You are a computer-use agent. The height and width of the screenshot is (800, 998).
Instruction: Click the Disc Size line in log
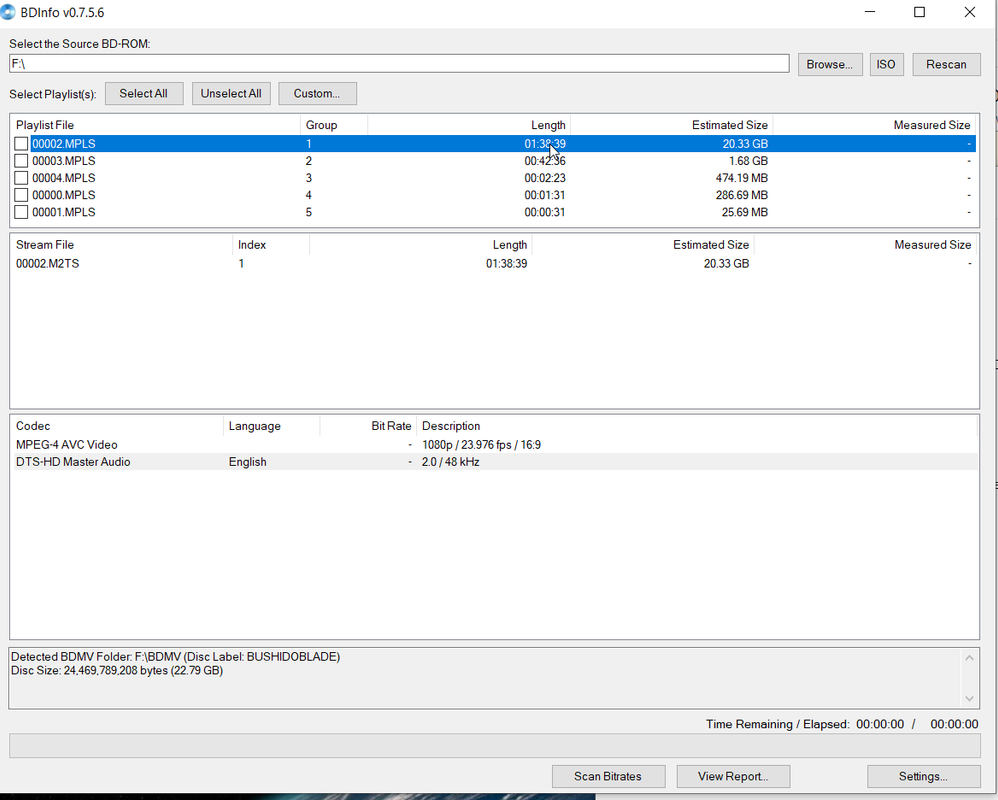point(117,671)
